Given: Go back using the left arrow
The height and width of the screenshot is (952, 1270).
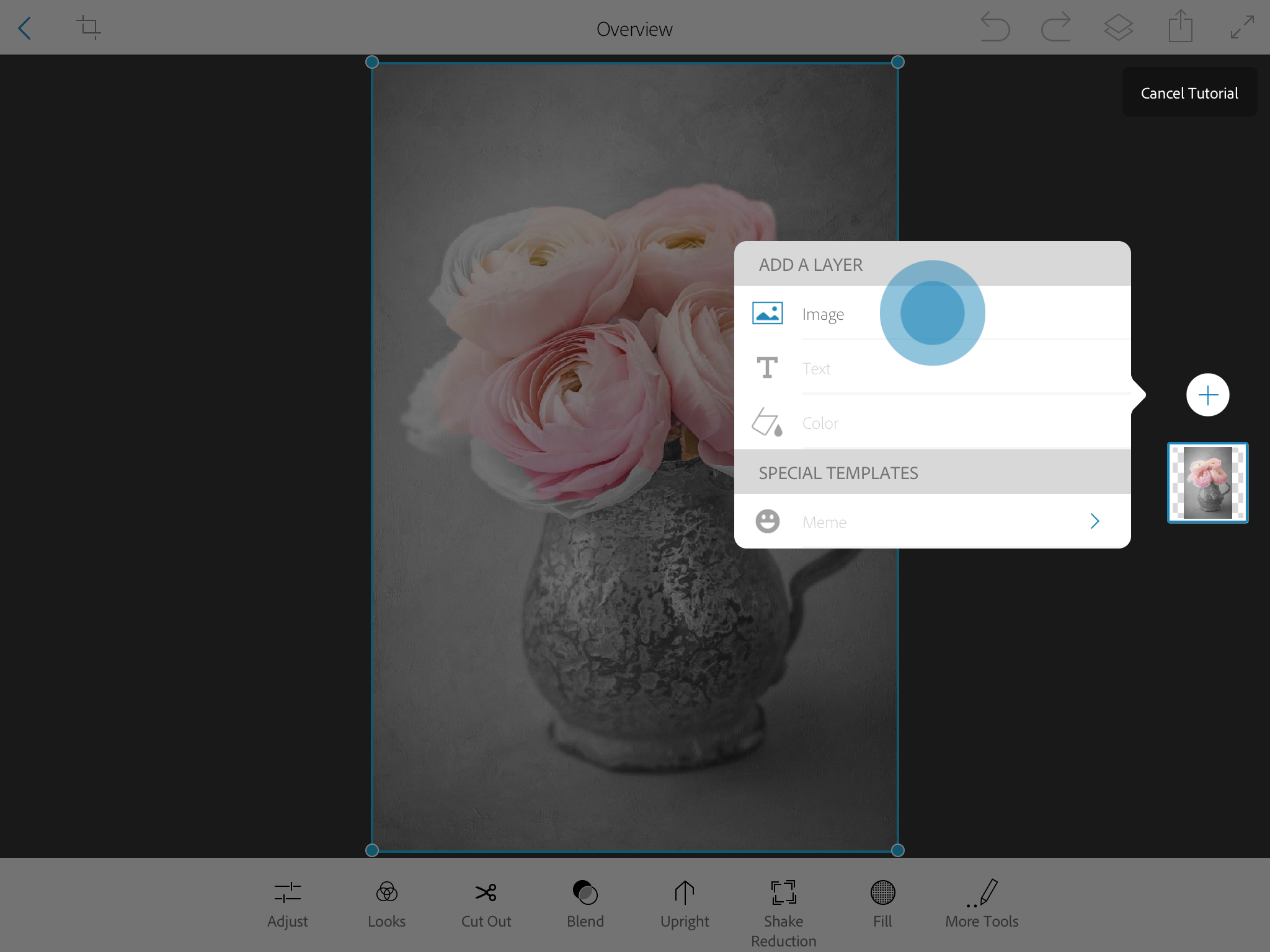Looking at the screenshot, I should click(x=25, y=29).
